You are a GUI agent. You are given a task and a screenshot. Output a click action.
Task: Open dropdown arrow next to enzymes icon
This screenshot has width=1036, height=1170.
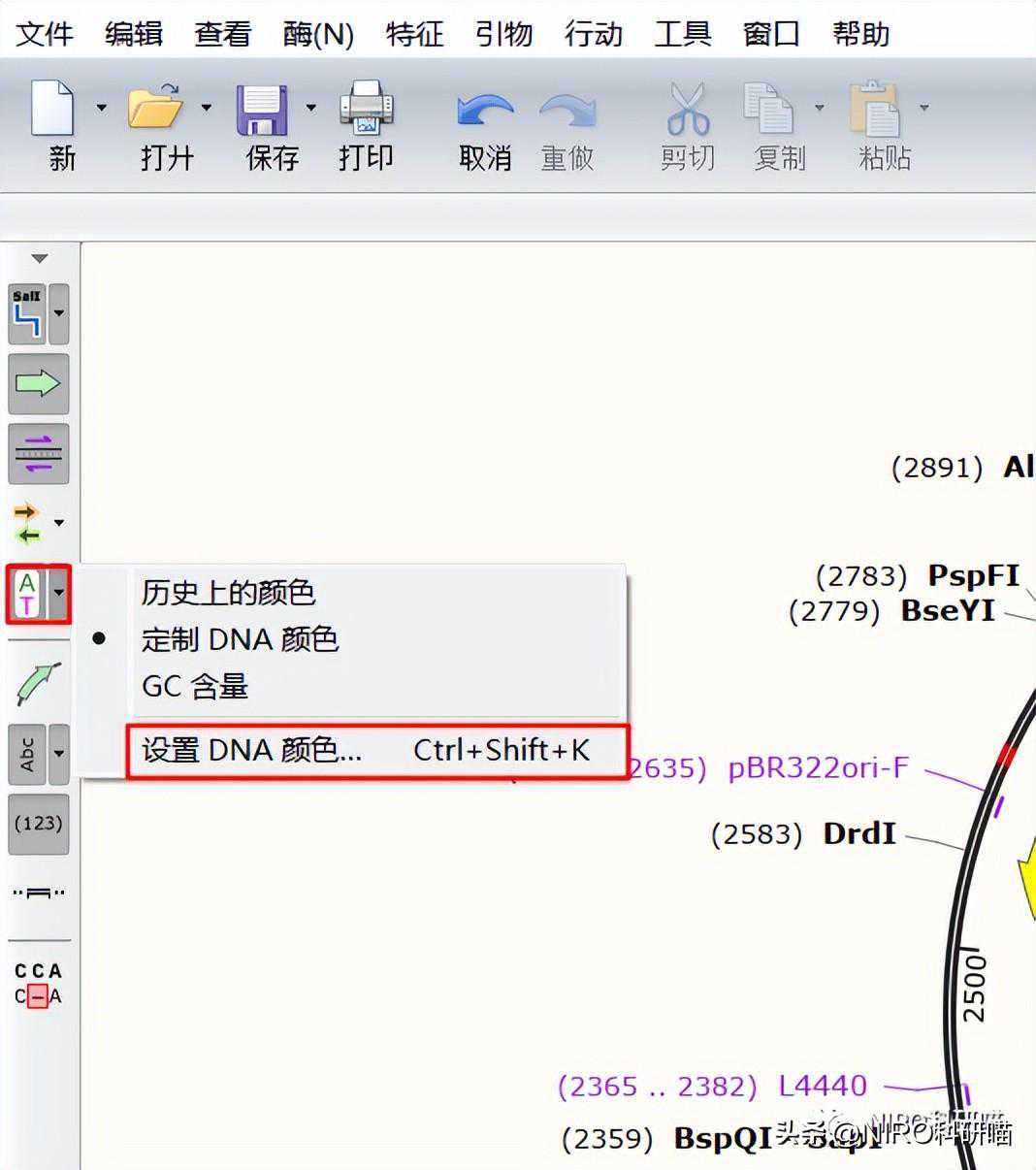tap(59, 313)
